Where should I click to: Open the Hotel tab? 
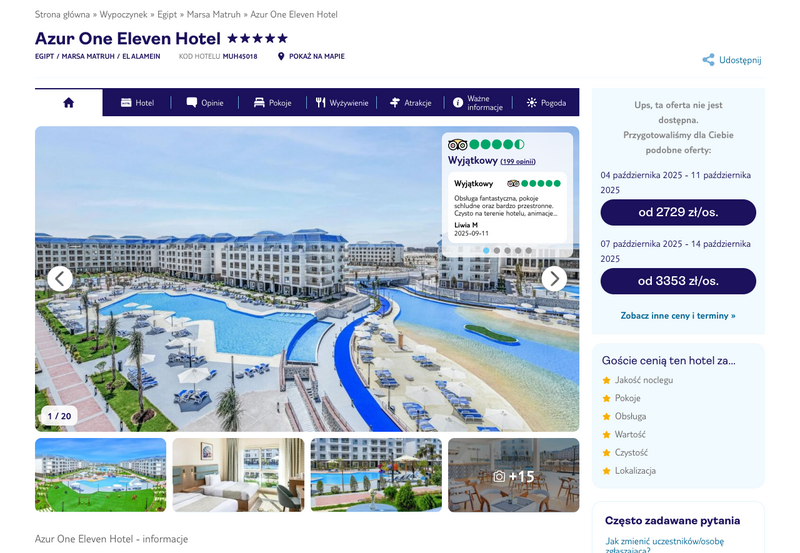click(137, 103)
